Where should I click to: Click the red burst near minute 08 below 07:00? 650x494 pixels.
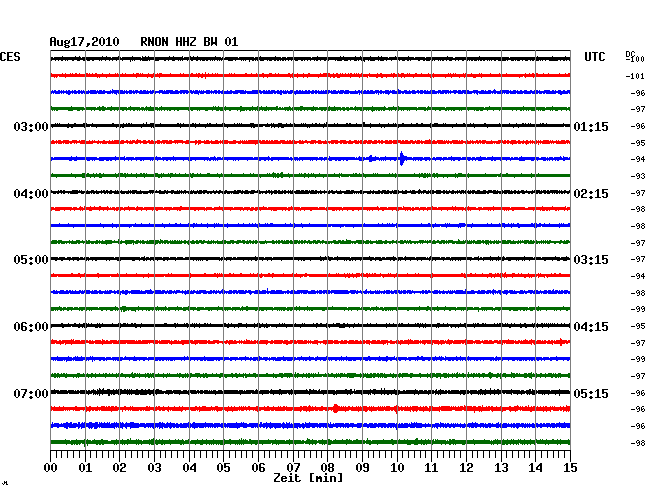(335, 409)
